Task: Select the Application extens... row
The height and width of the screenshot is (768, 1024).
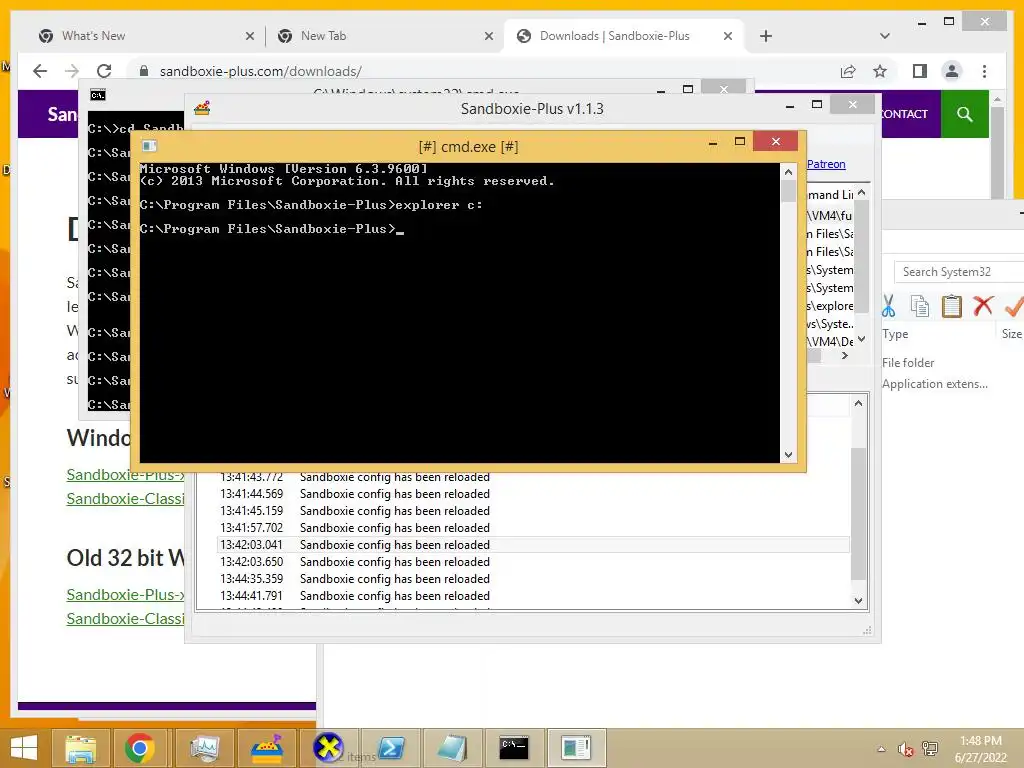Action: pos(935,384)
